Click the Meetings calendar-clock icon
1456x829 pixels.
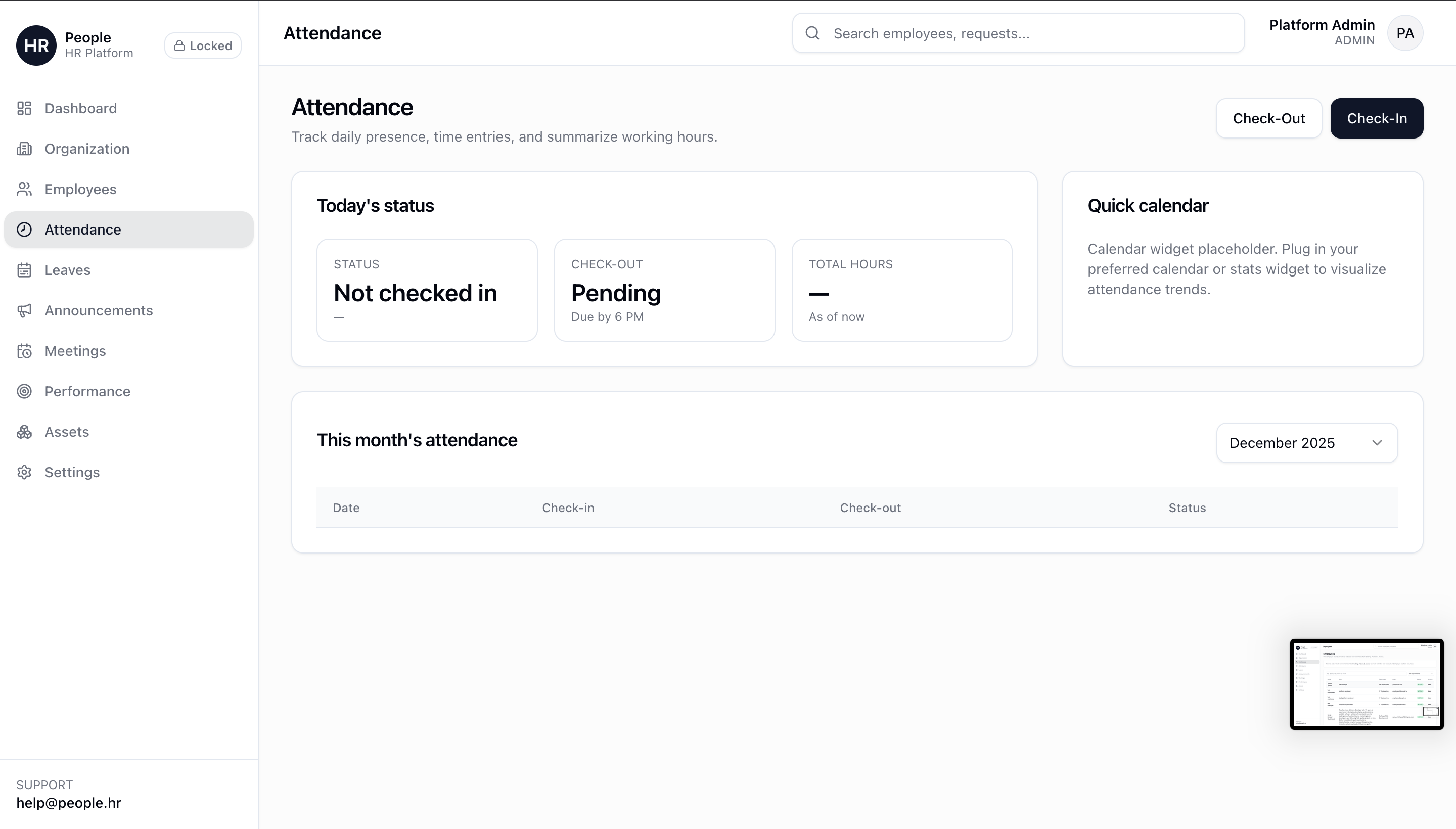(x=24, y=351)
